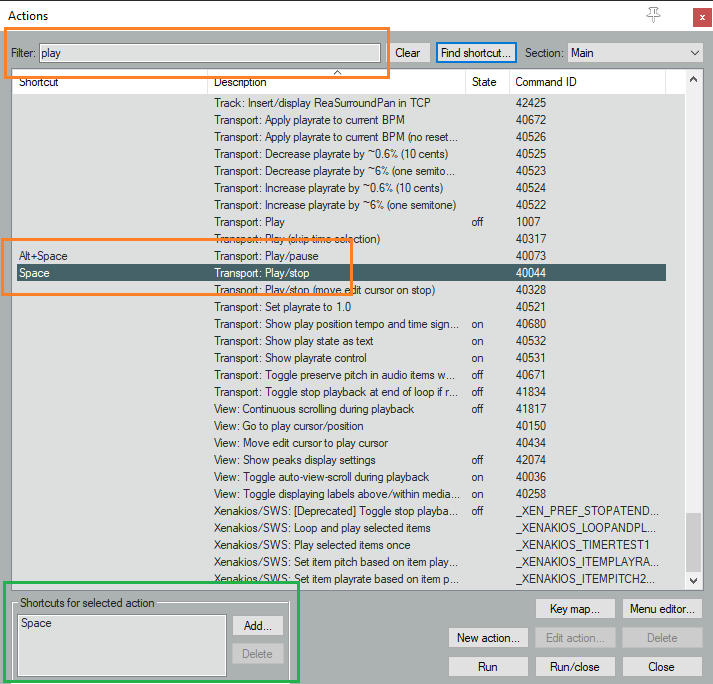Click the scrollbar up arrow
The width and height of the screenshot is (713, 684).
click(x=694, y=80)
